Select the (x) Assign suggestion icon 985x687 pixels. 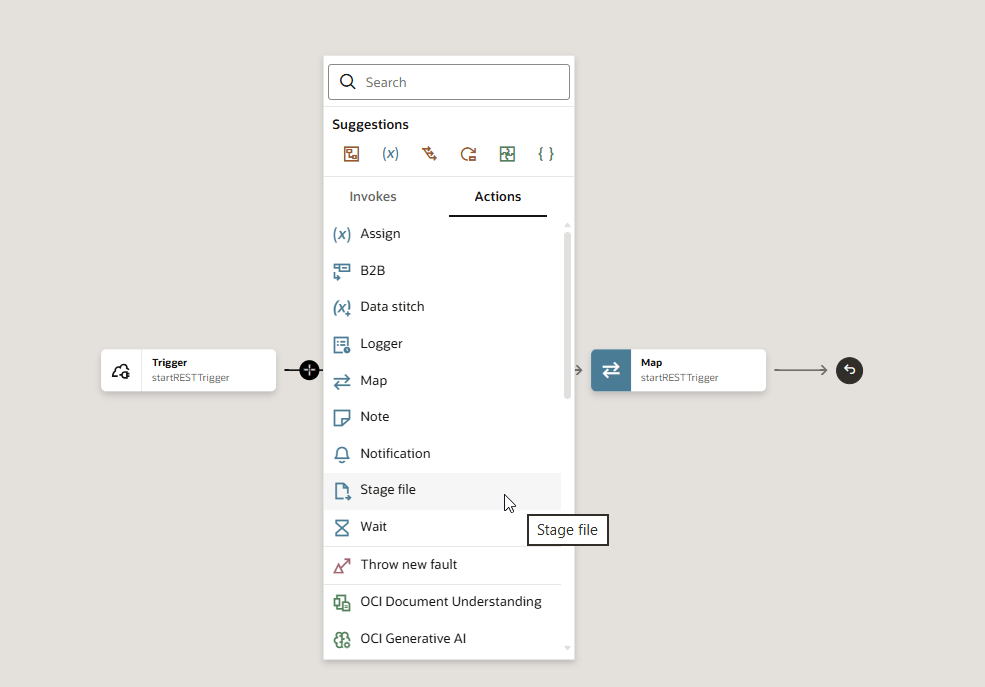pyautogui.click(x=390, y=154)
